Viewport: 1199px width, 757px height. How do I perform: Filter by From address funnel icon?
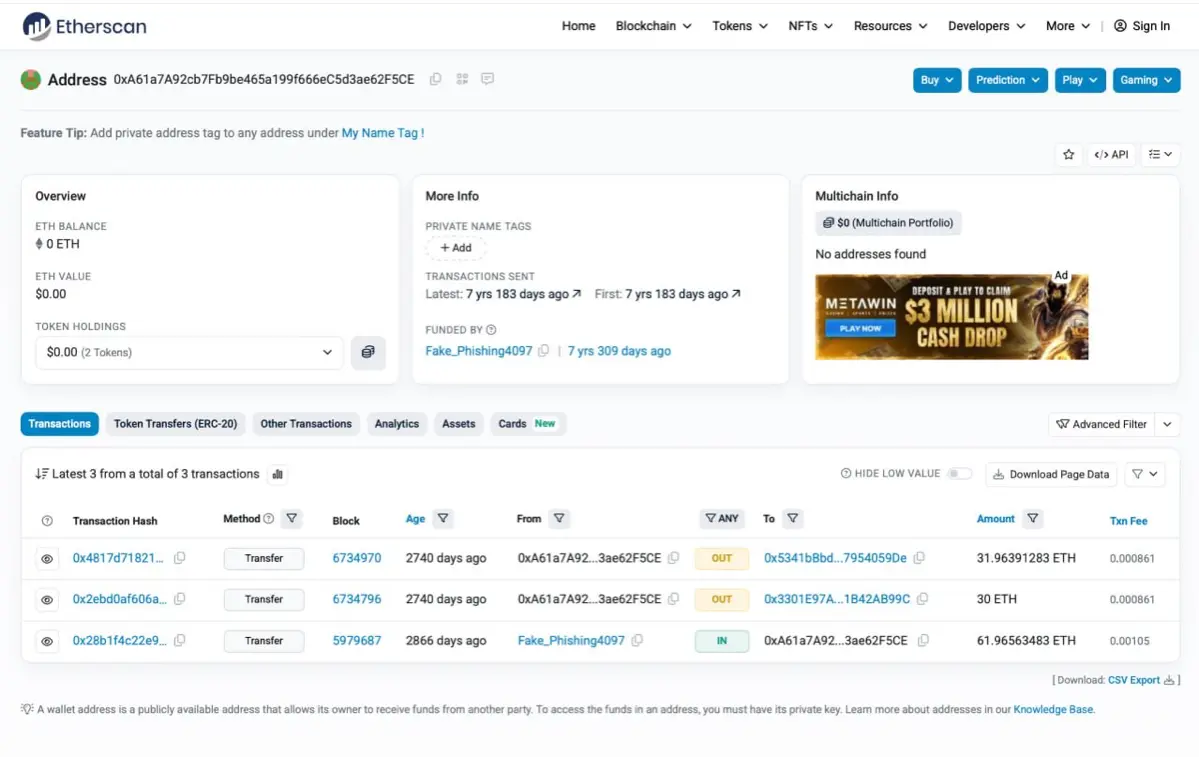pos(559,518)
